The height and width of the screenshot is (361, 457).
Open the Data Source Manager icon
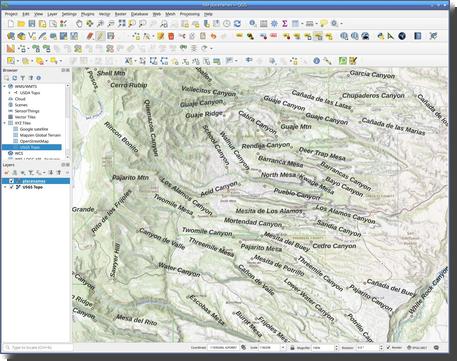point(11,36)
